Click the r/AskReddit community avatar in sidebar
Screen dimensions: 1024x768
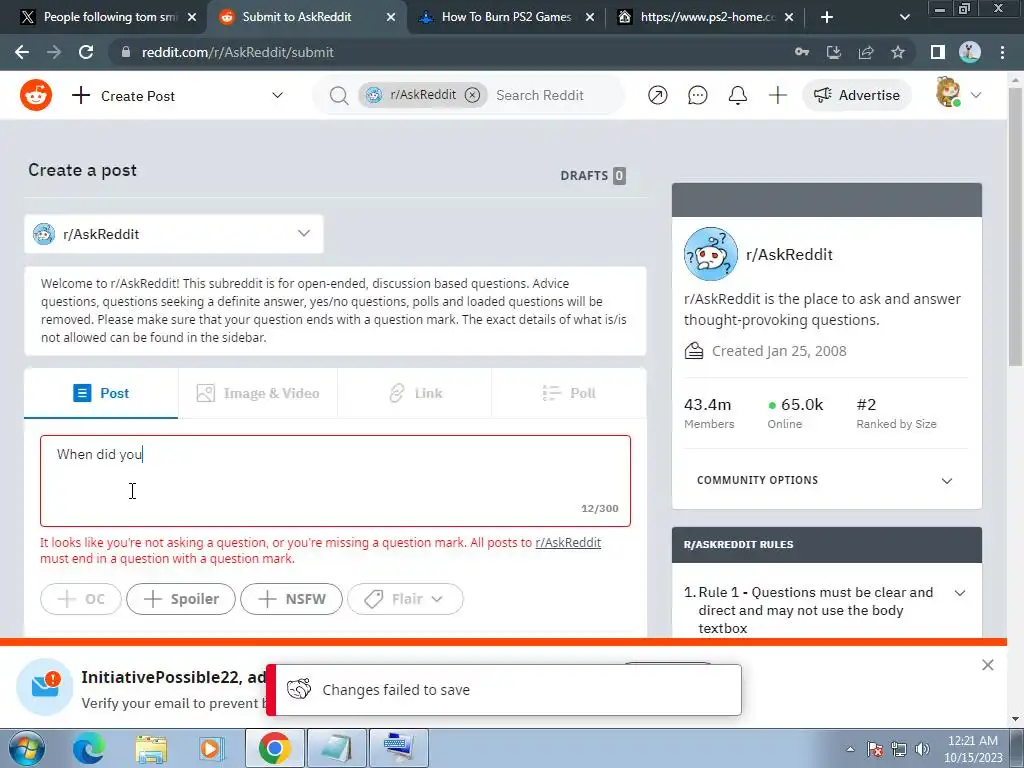[x=711, y=254]
